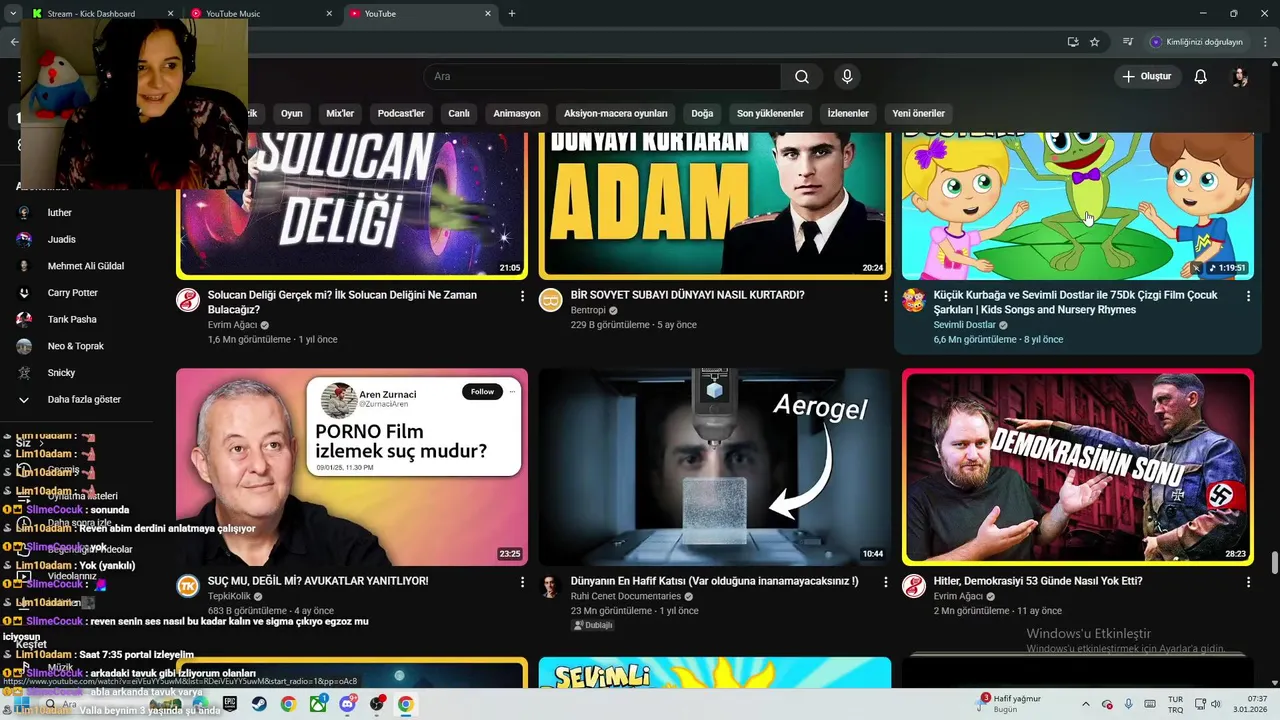1280x720 pixels.
Task: Open the Chrome three-dot menu
Action: pos(1265,42)
